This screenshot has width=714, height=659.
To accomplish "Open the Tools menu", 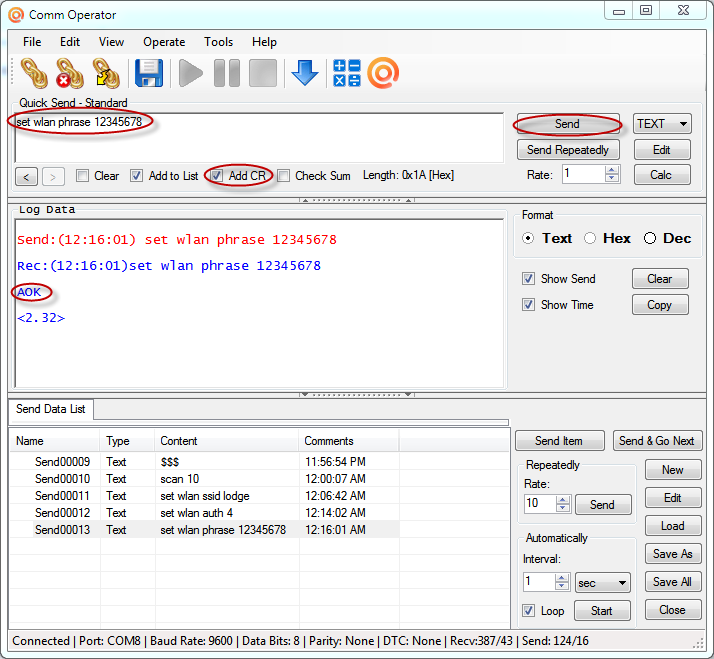I will pos(218,42).
